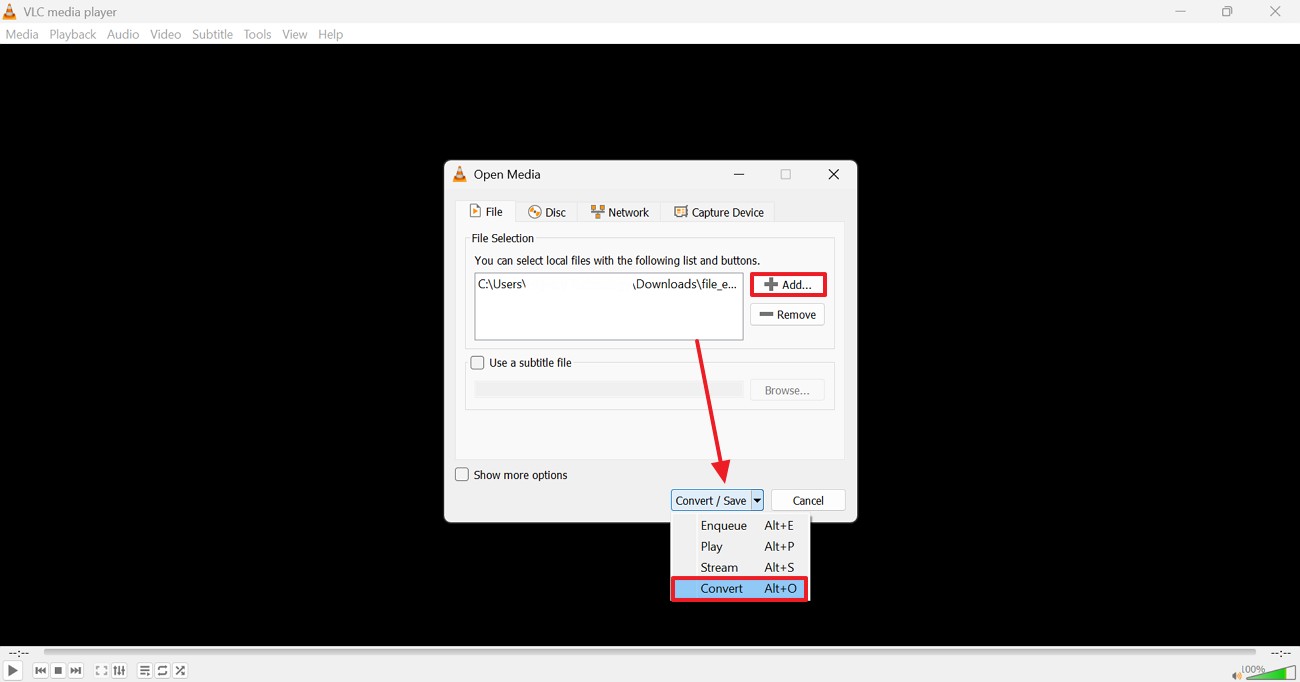Stop playback with the Stop icon

click(x=58, y=670)
